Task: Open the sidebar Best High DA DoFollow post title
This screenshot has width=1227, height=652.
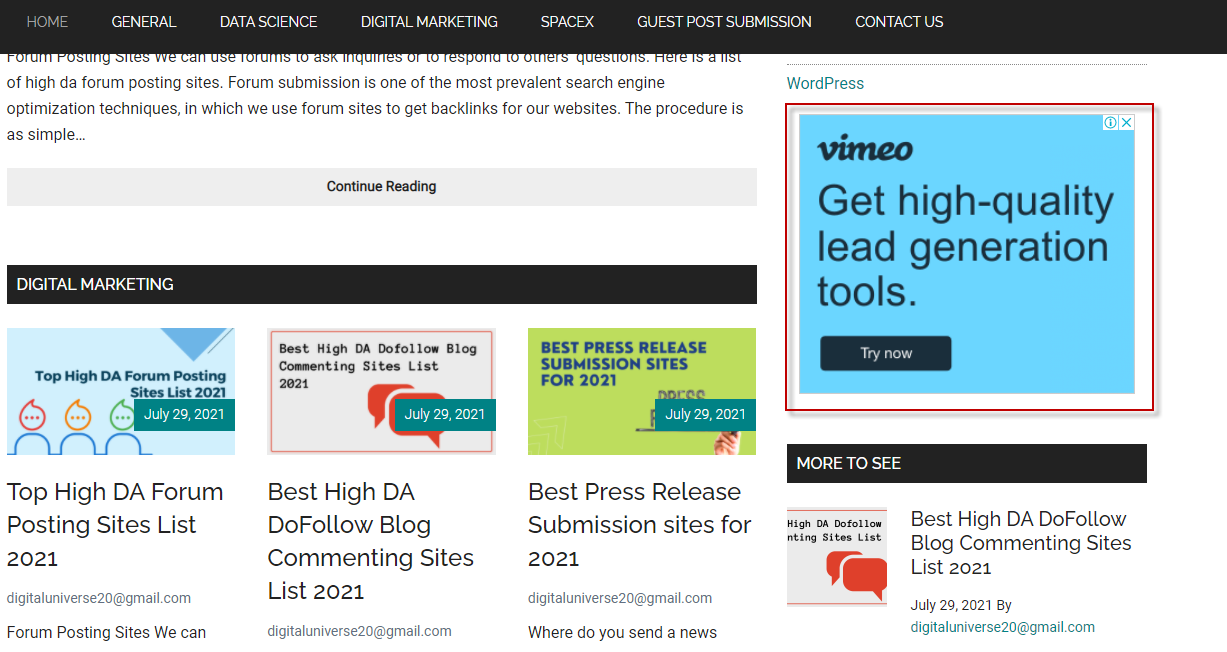Action: pyautogui.click(x=1021, y=543)
